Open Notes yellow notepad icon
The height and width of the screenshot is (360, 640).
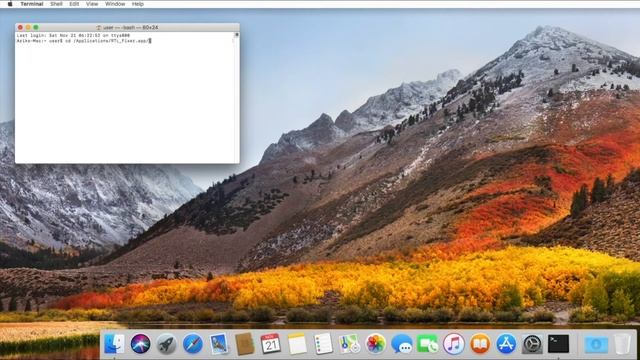coord(297,344)
